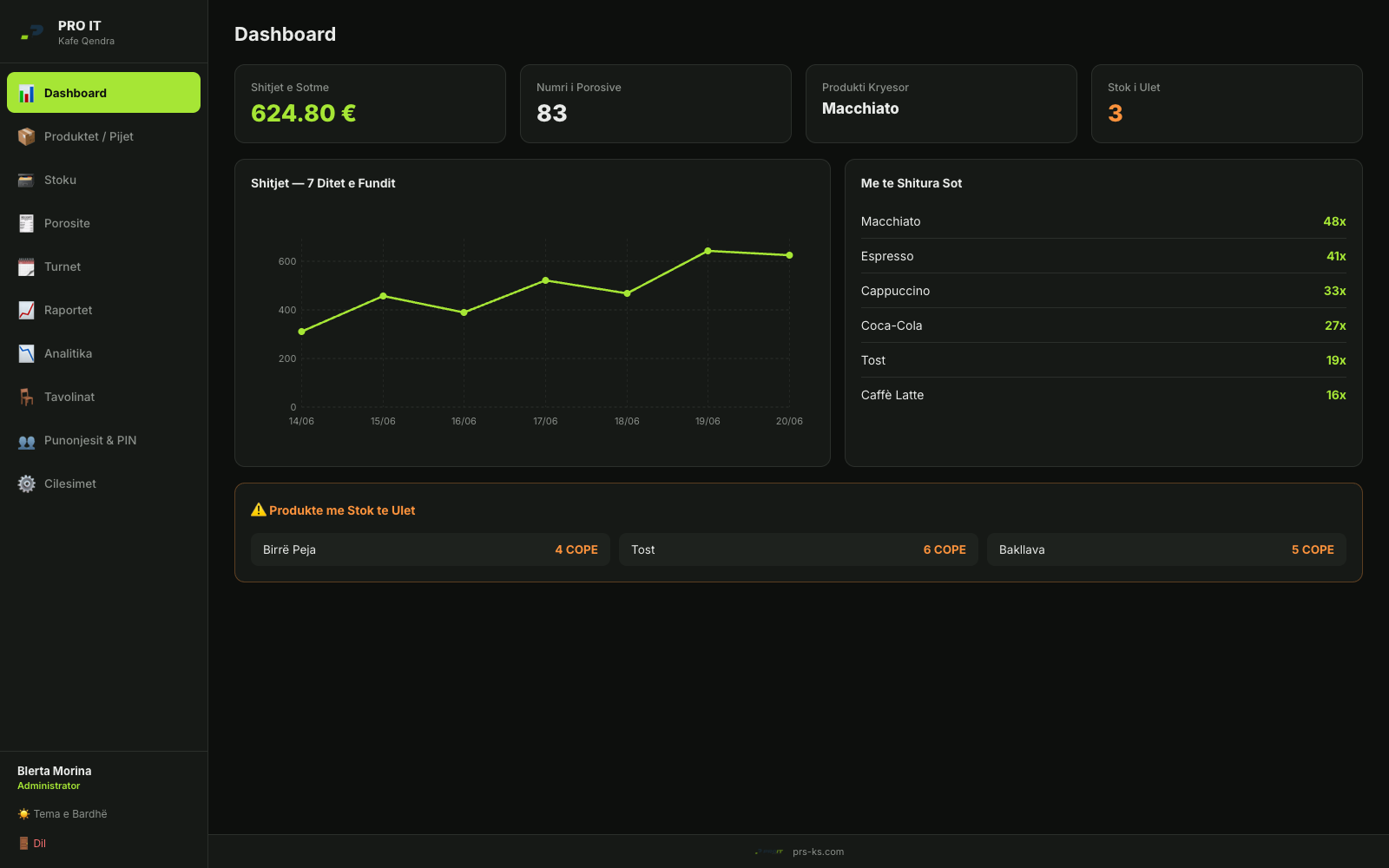This screenshot has height=868, width=1389.
Task: Click the PRO IT logo icon
Action: tap(32, 32)
